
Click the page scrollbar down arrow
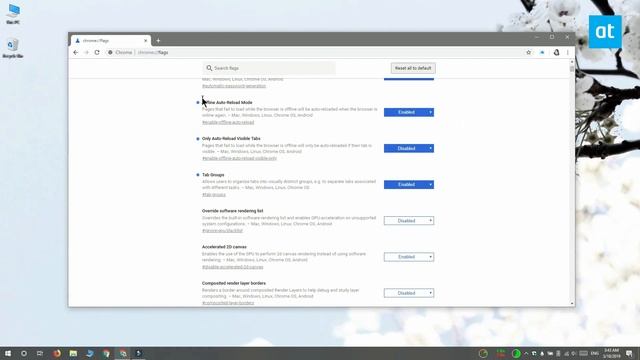pyautogui.click(x=572, y=303)
